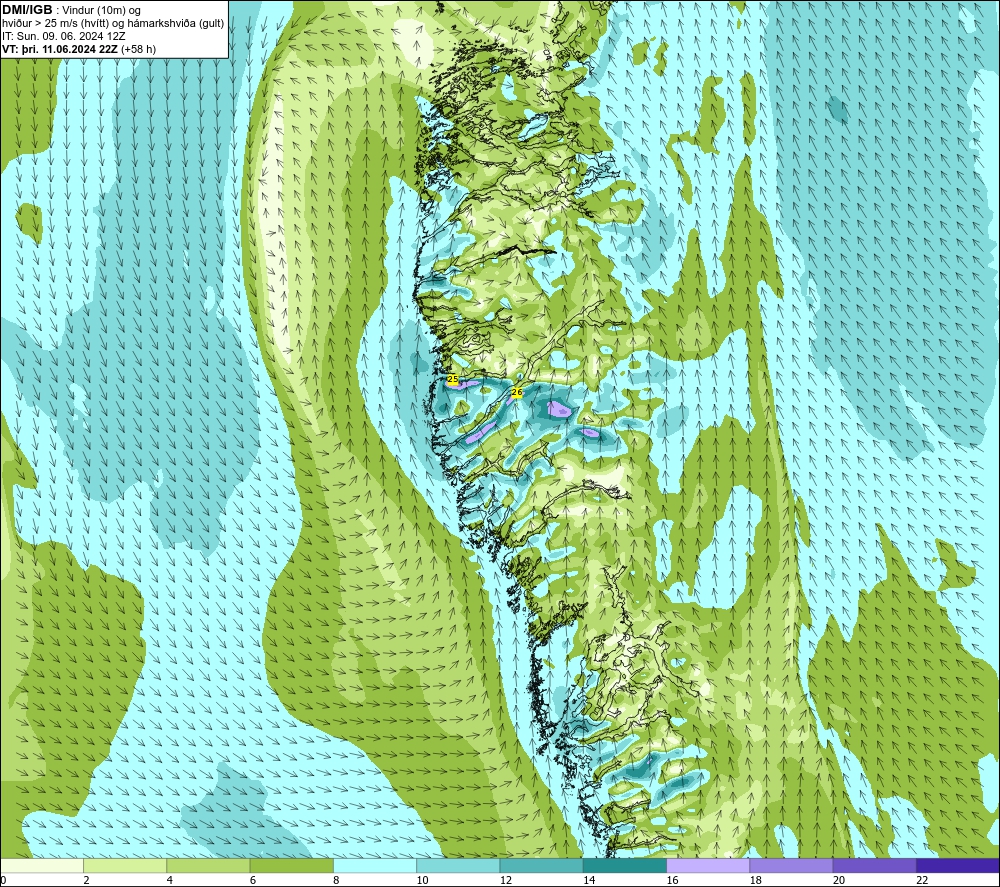This screenshot has height=887, width=1000.
Task: Click the 'Vindur (10m) og' header text
Action: tap(101, 11)
